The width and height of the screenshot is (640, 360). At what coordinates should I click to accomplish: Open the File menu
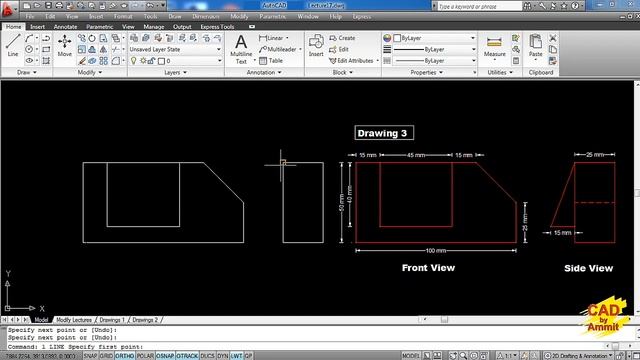(29, 17)
